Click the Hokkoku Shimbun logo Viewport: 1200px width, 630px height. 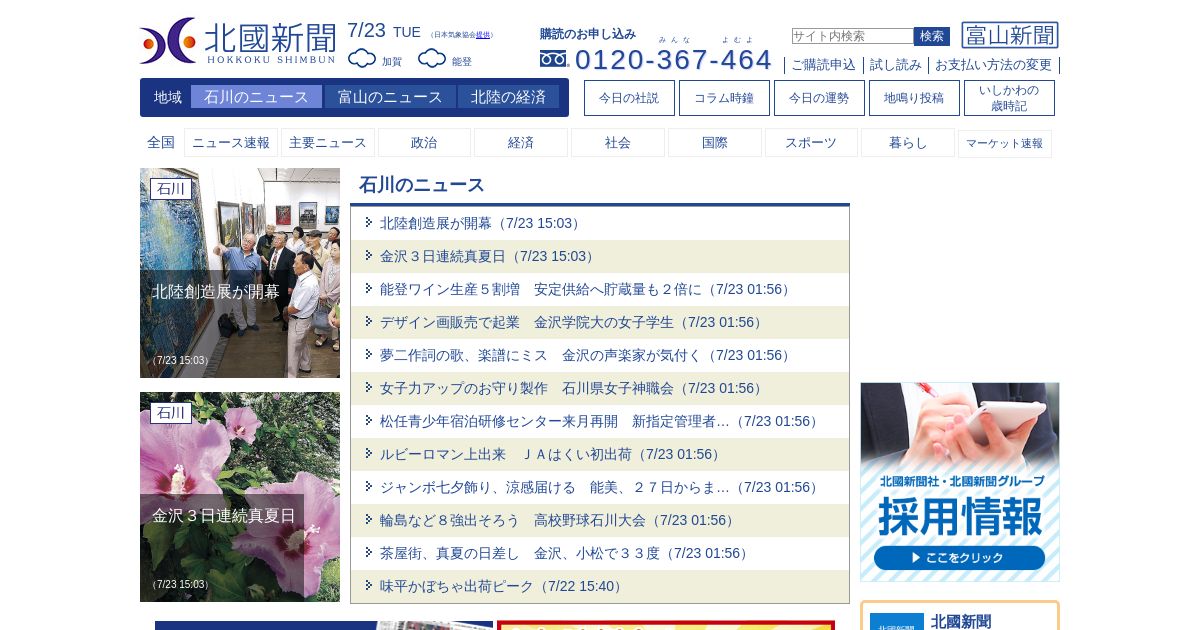[238, 41]
